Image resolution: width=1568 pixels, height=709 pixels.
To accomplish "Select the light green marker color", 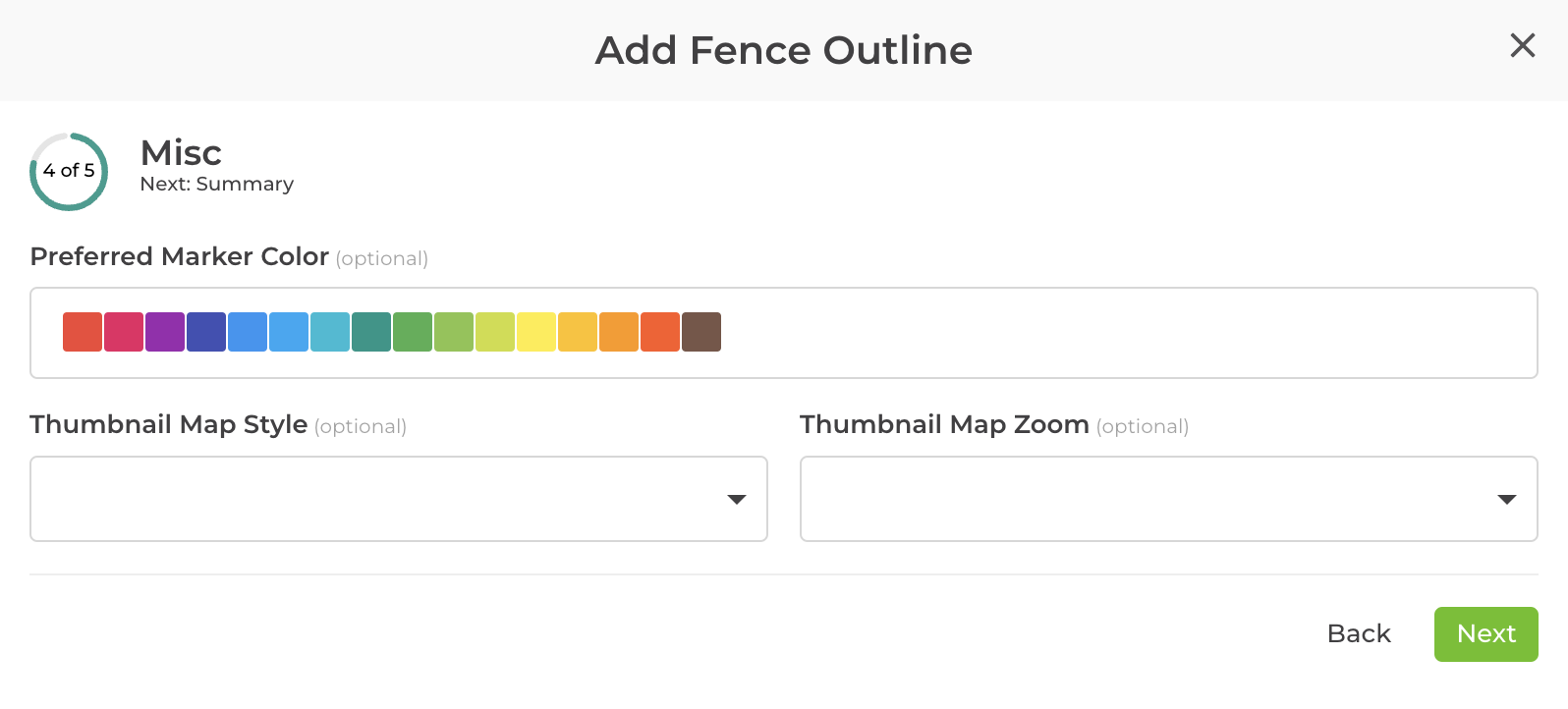I will point(452,331).
